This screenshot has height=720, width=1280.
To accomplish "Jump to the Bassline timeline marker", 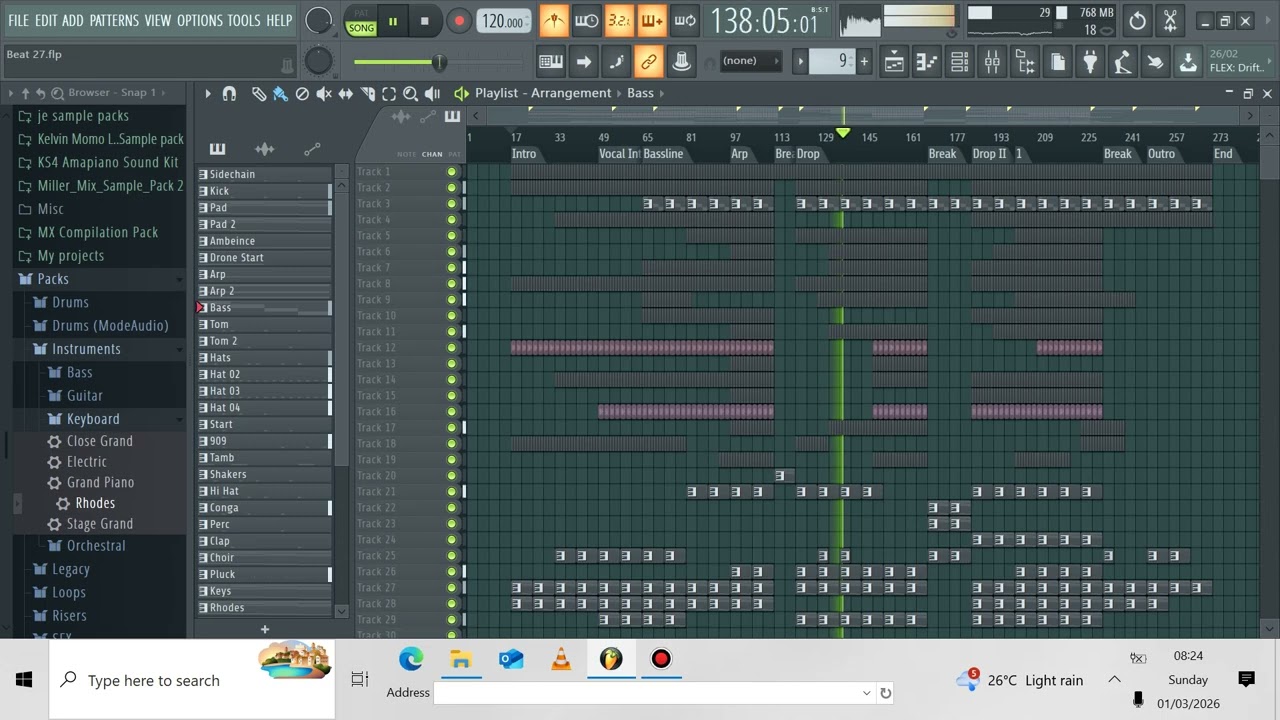I will (663, 154).
